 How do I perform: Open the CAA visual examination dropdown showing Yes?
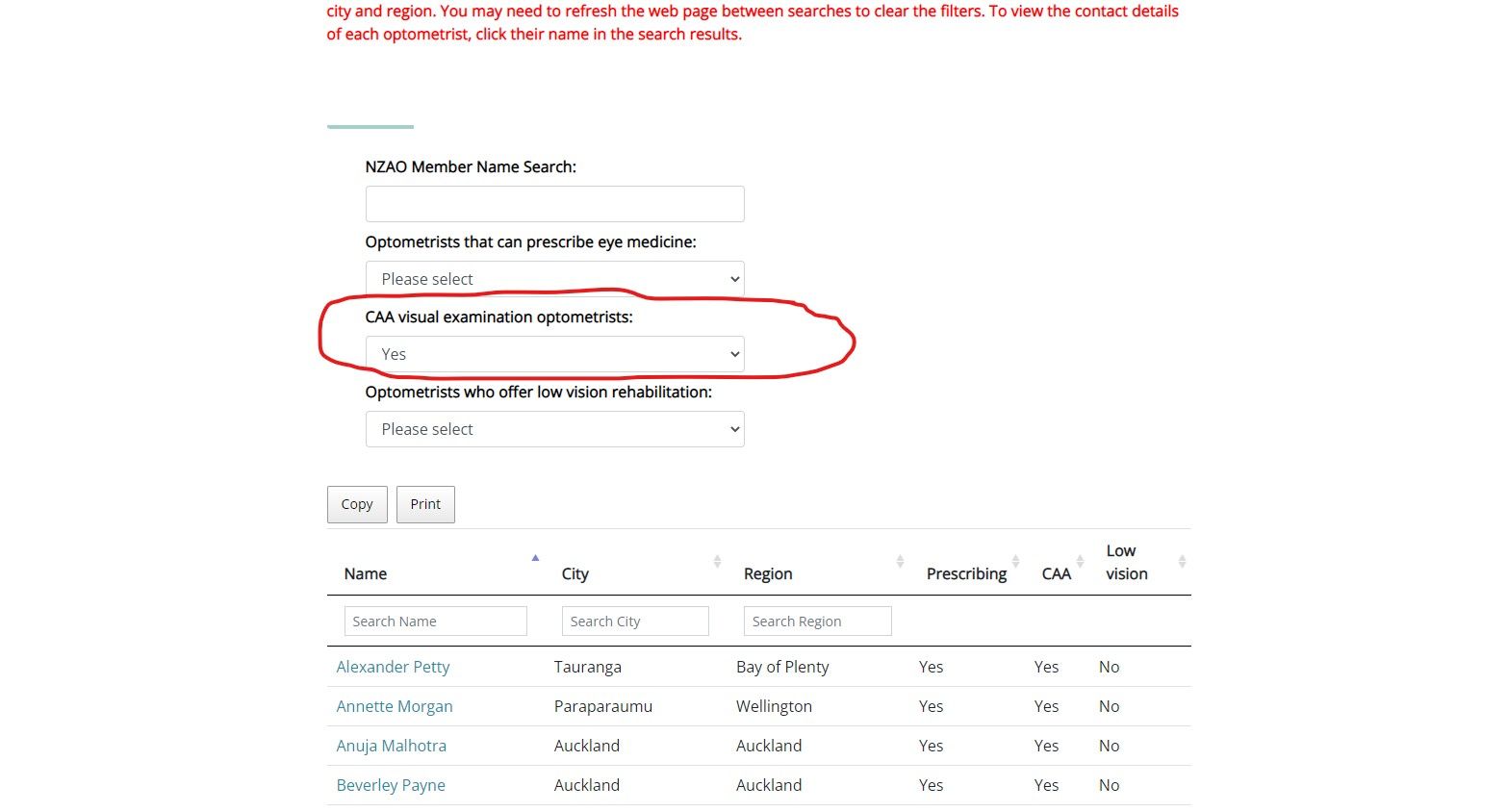[554, 353]
